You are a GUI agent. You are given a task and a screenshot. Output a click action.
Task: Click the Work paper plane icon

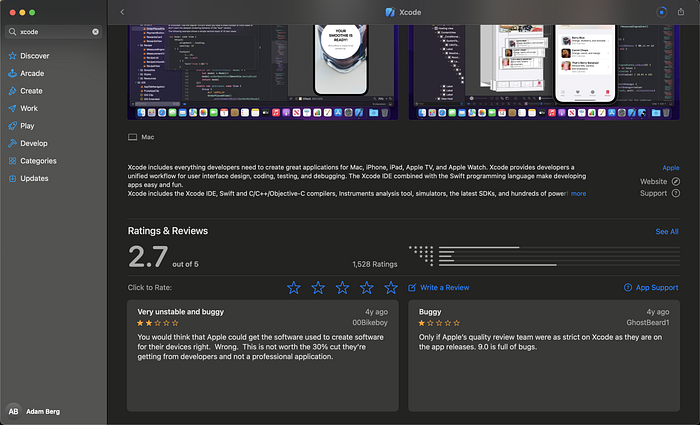[x=12, y=108]
